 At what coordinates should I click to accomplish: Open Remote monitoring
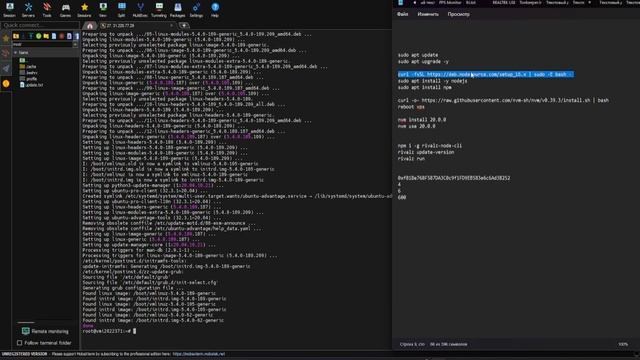45,331
